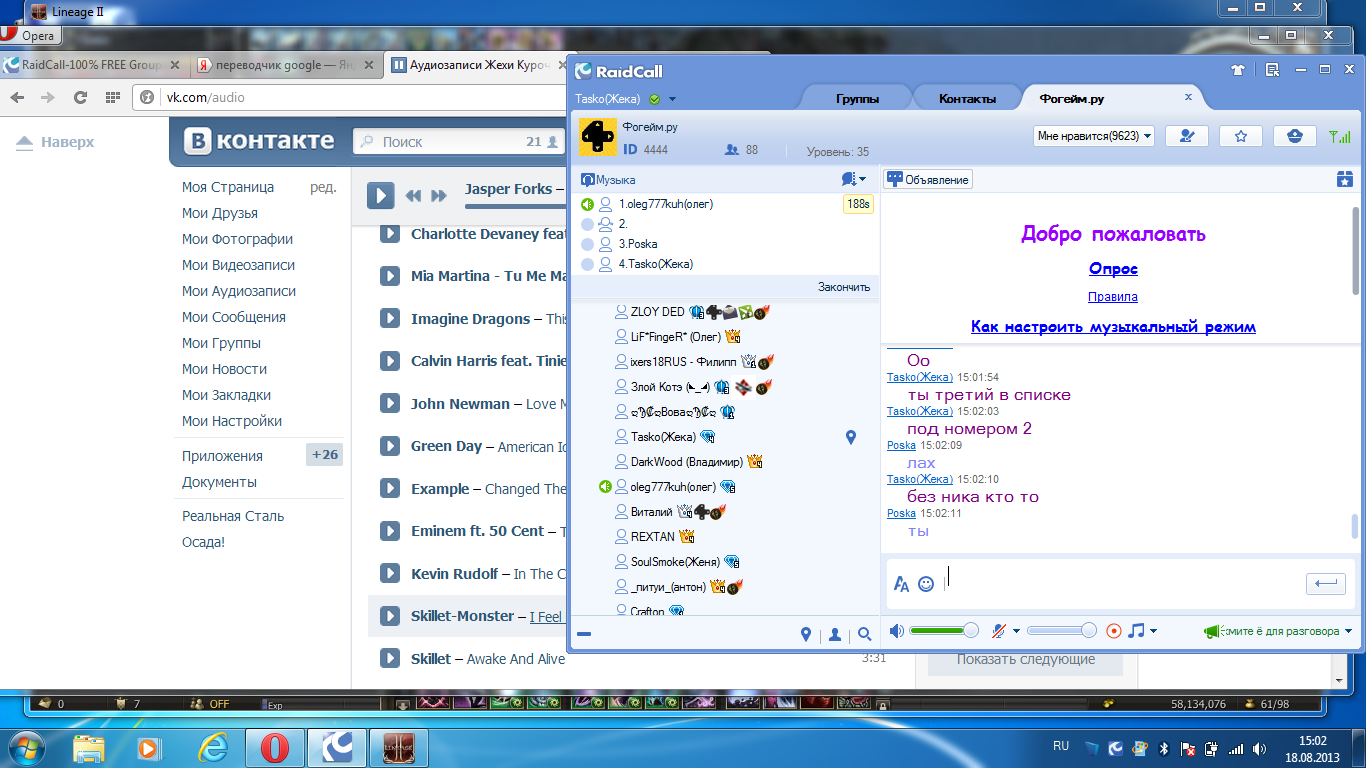Open the member list person icon
The image size is (1366, 768).
coord(835,634)
